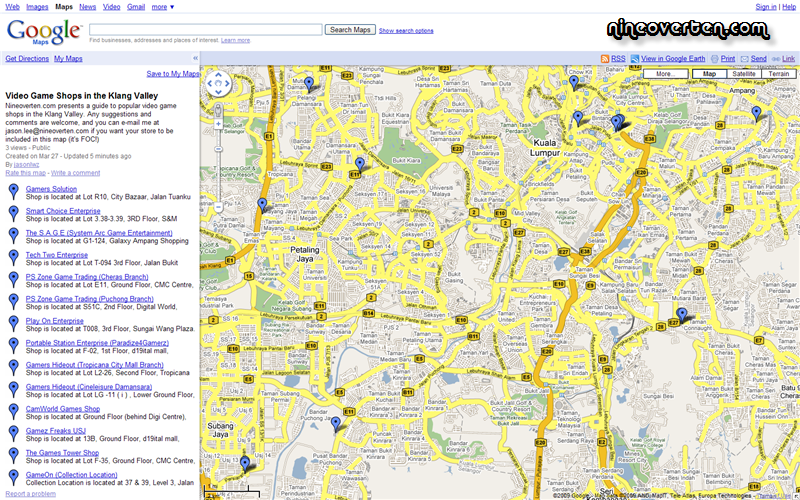Open Gamers Hideout (Tropicana City Mall Branch)
Screen dimensions: 800x500
pyautogui.click(x=94, y=365)
